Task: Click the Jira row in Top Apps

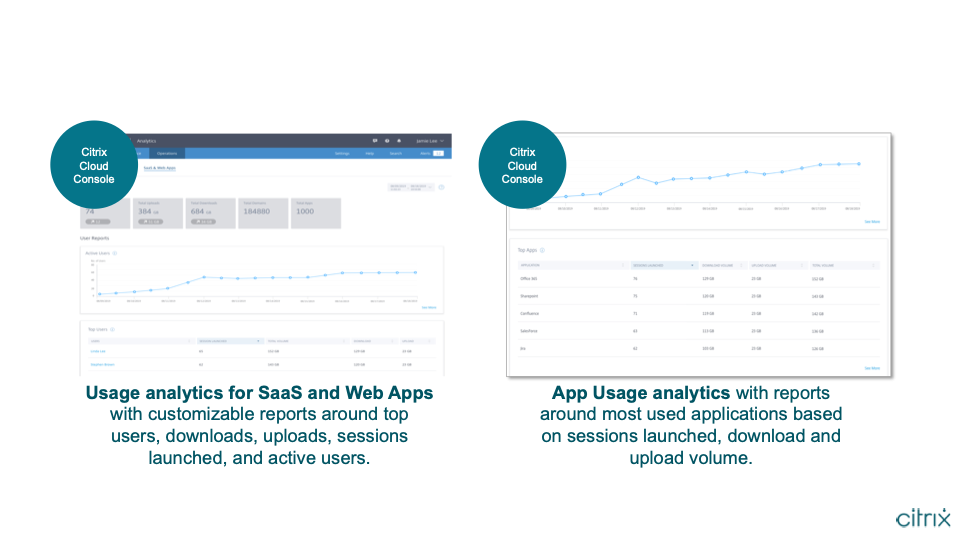Action: pyautogui.click(x=698, y=349)
